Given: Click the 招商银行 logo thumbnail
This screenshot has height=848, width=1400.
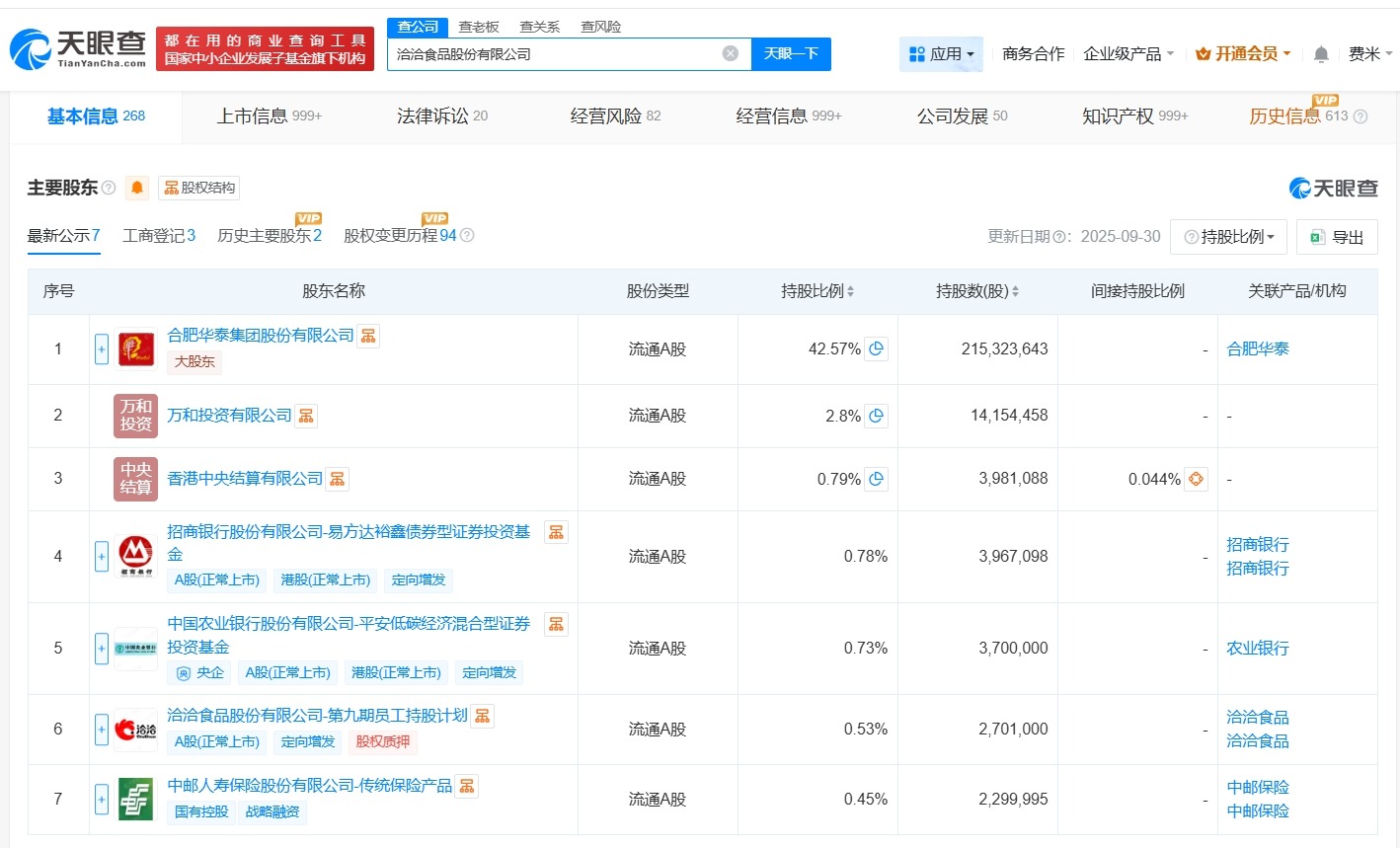Looking at the screenshot, I should [135, 555].
